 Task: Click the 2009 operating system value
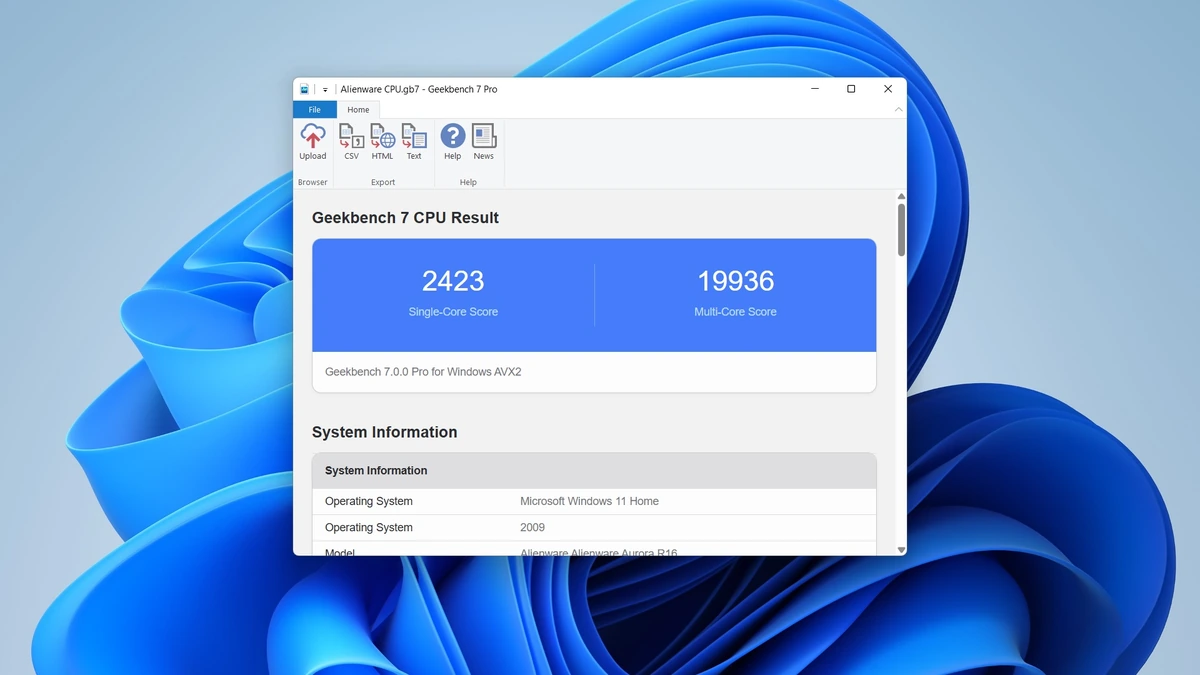tap(532, 527)
